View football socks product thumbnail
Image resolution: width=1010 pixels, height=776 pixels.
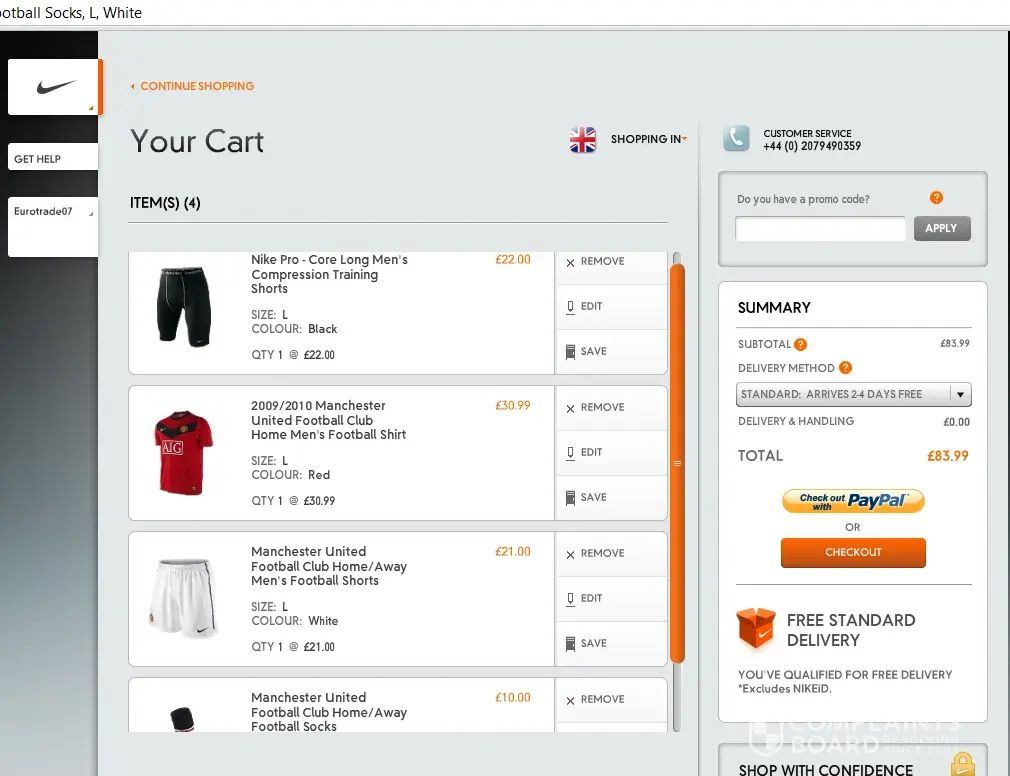click(x=182, y=719)
